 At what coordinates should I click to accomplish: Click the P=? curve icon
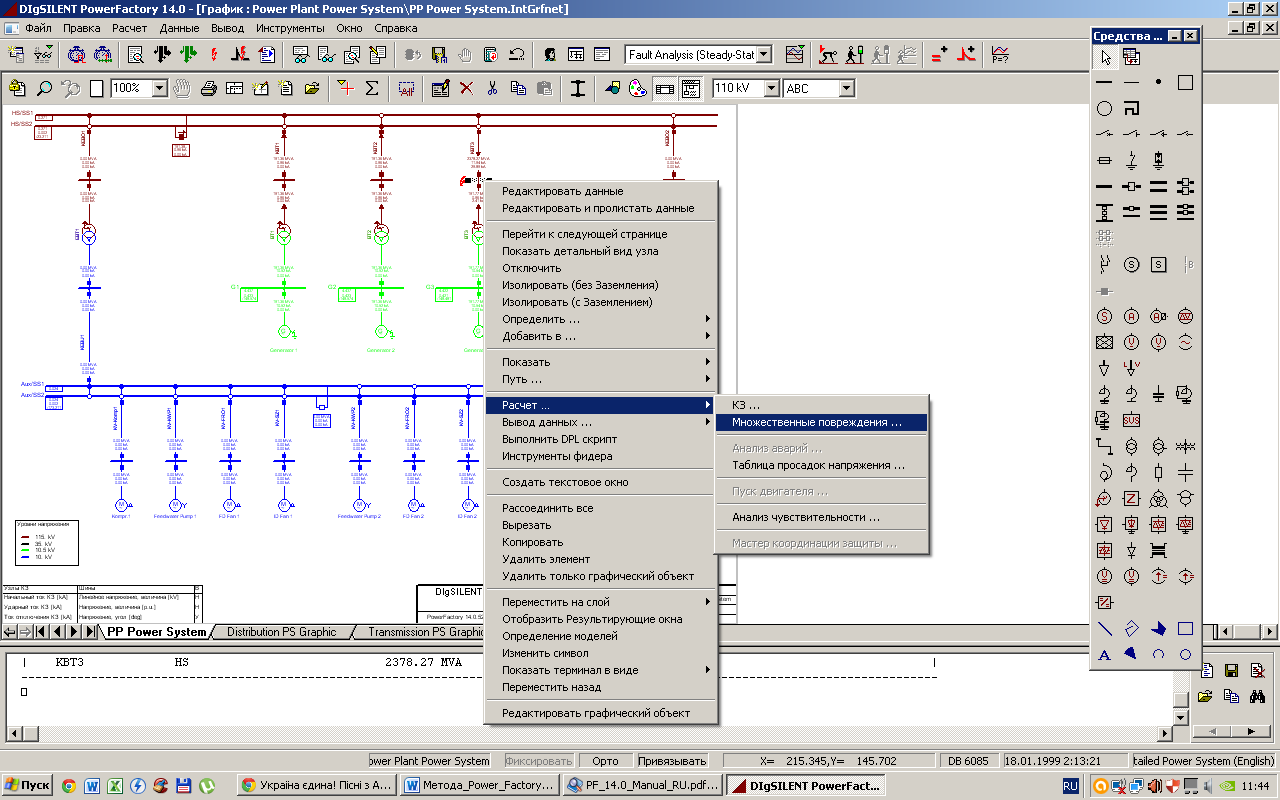point(1001,54)
